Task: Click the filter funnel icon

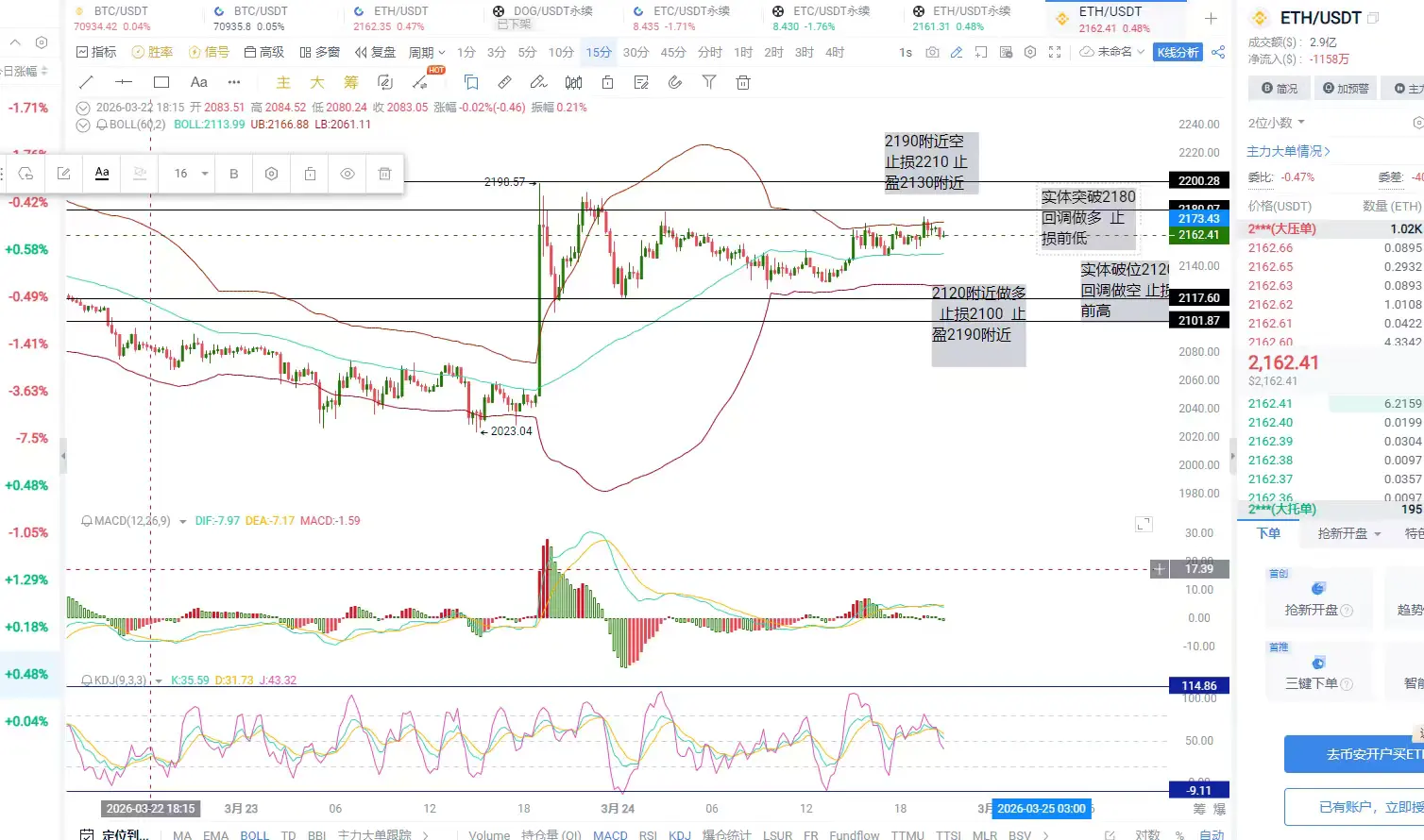Action: pos(709,82)
